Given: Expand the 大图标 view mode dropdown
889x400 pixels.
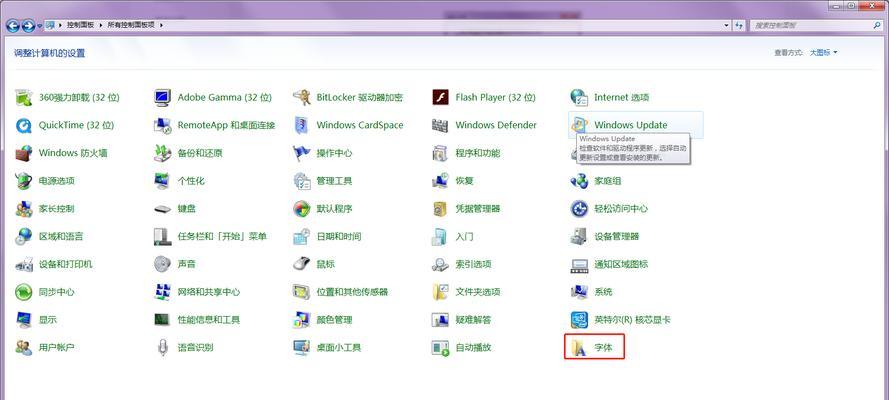Looking at the screenshot, I should pyautogui.click(x=823, y=53).
